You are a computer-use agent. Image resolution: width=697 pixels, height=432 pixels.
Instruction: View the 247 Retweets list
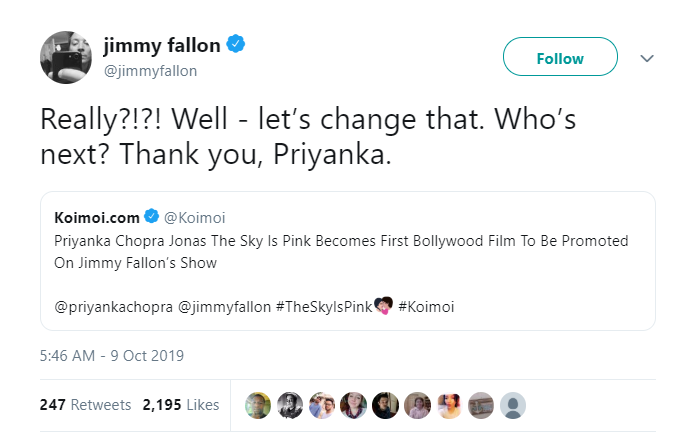[86, 405]
